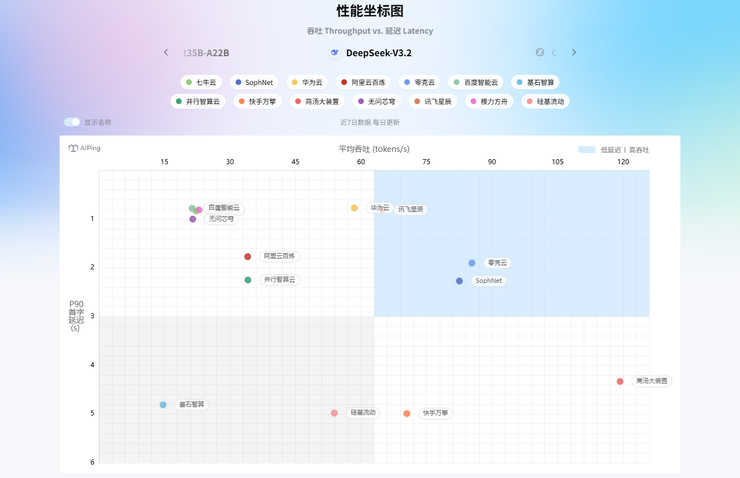
Task: Click the 讯飞星辰 chart label
Action: pyautogui.click(x=410, y=209)
